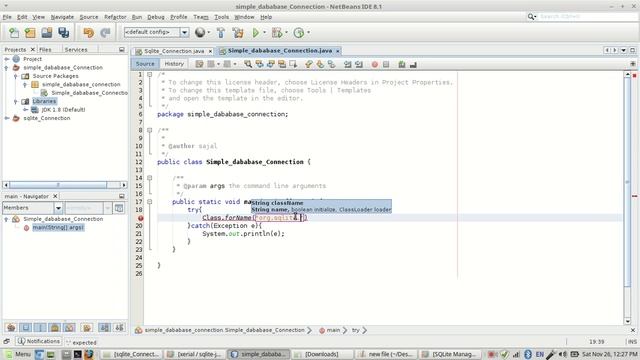Click the Find Selection magnifier in editor toolbar

click(248, 64)
